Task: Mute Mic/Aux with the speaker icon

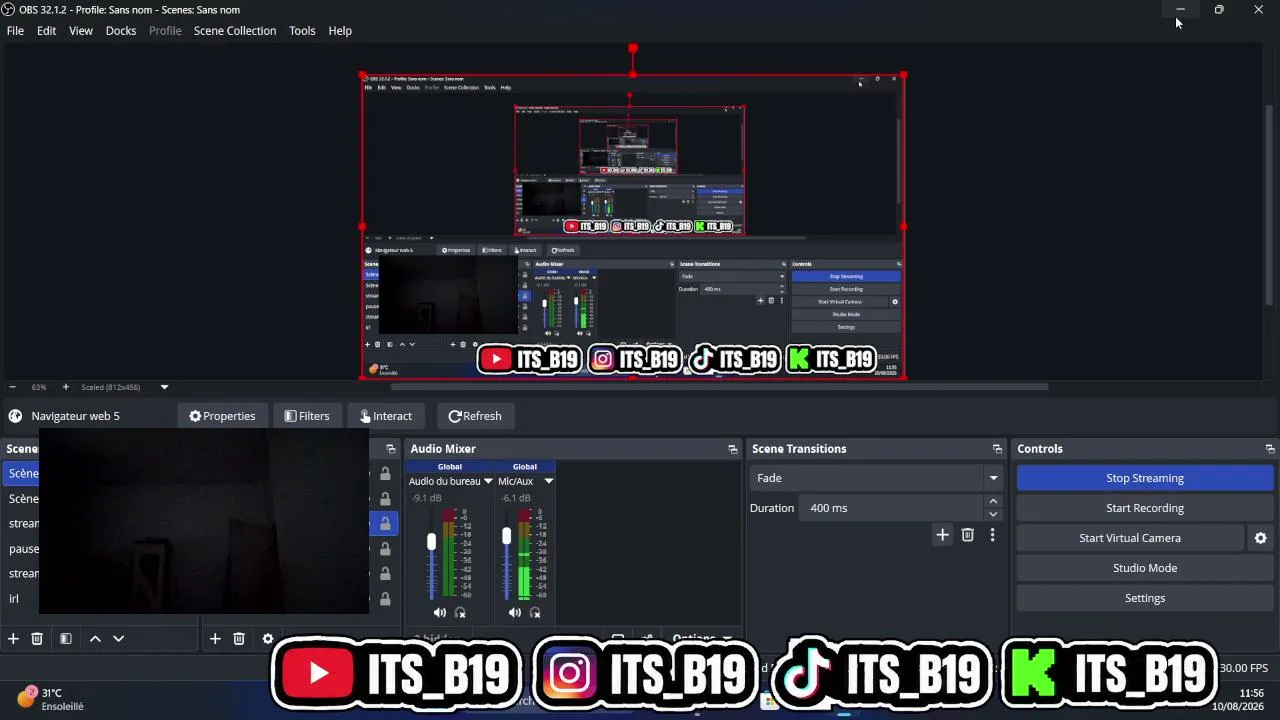Action: 515,612
